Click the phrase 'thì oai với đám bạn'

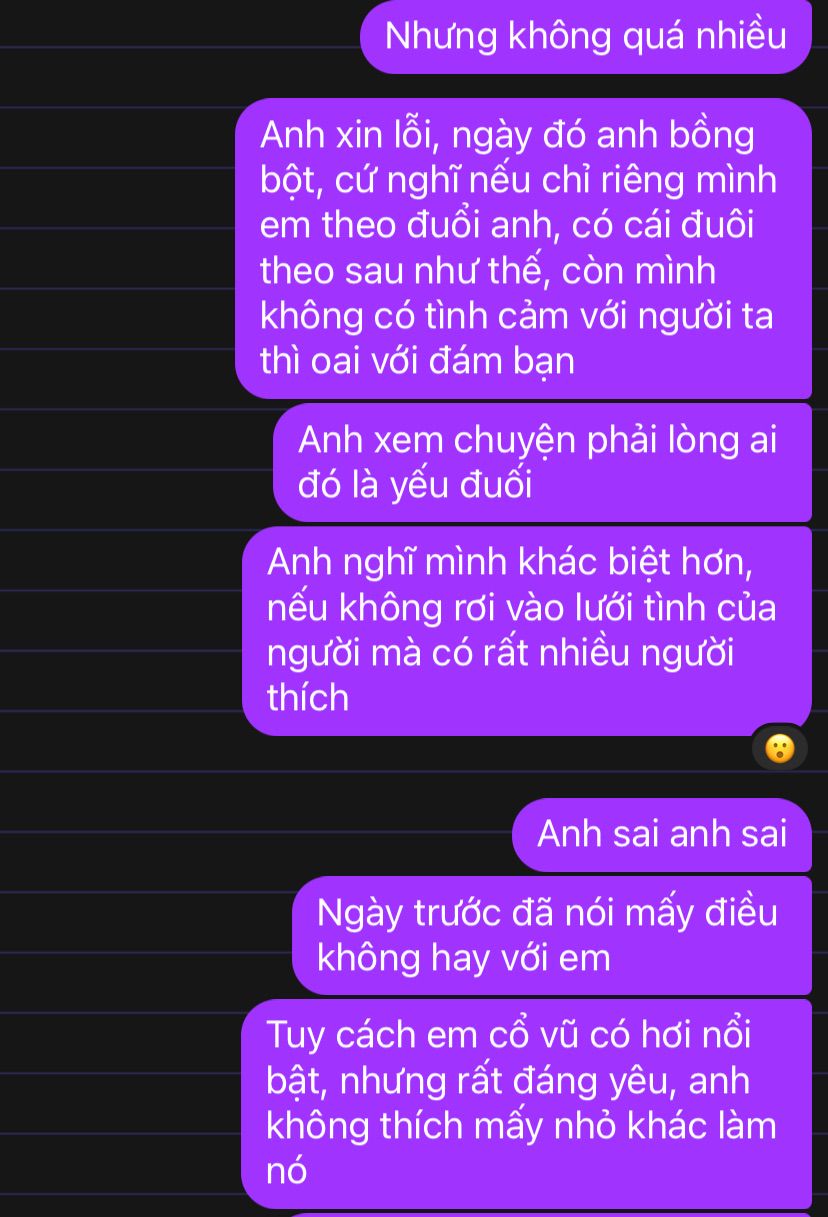(x=417, y=360)
